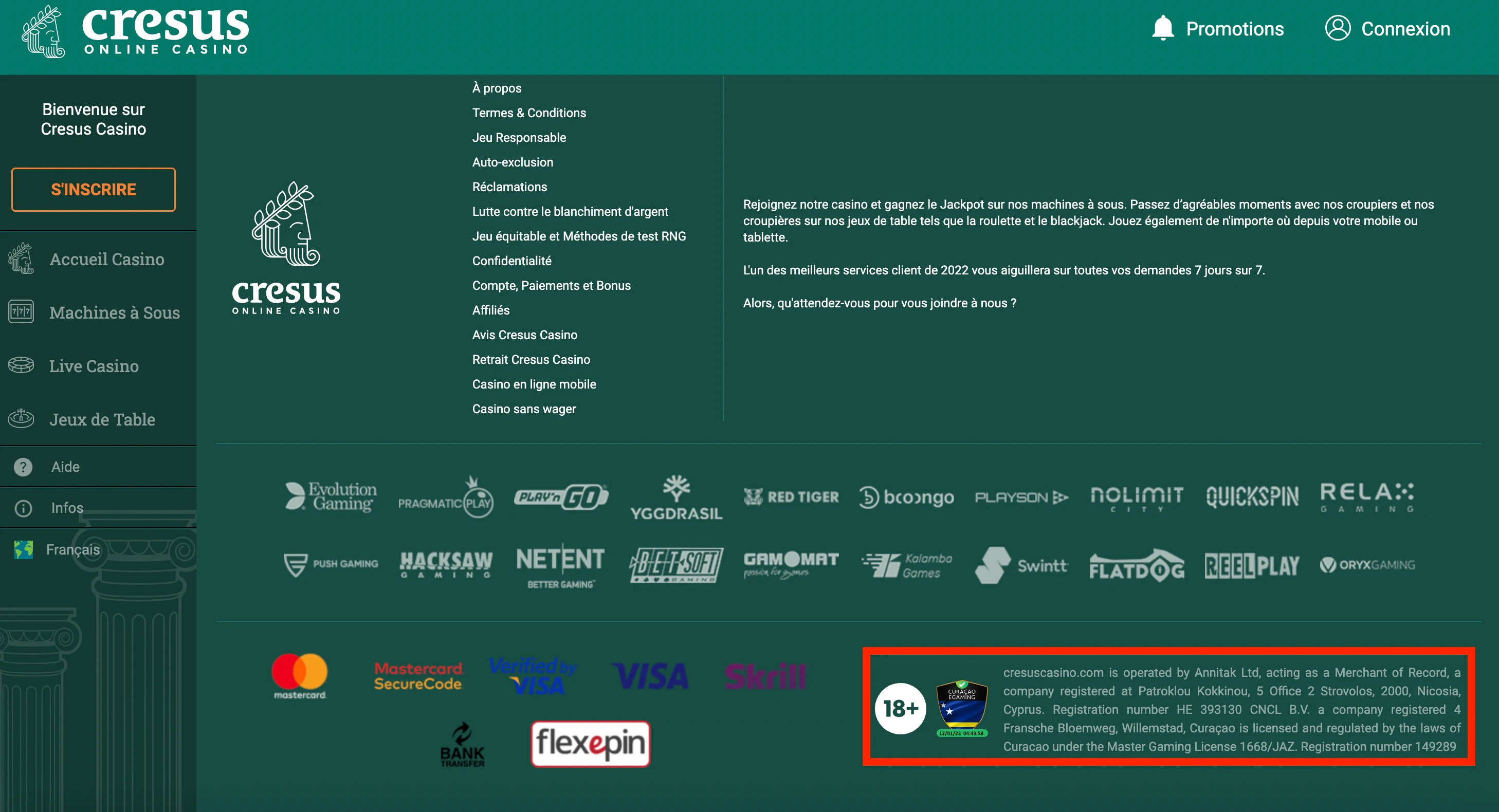Viewport: 1499px width, 812px height.
Task: Open the Casino sans wager link
Action: [x=524, y=409]
